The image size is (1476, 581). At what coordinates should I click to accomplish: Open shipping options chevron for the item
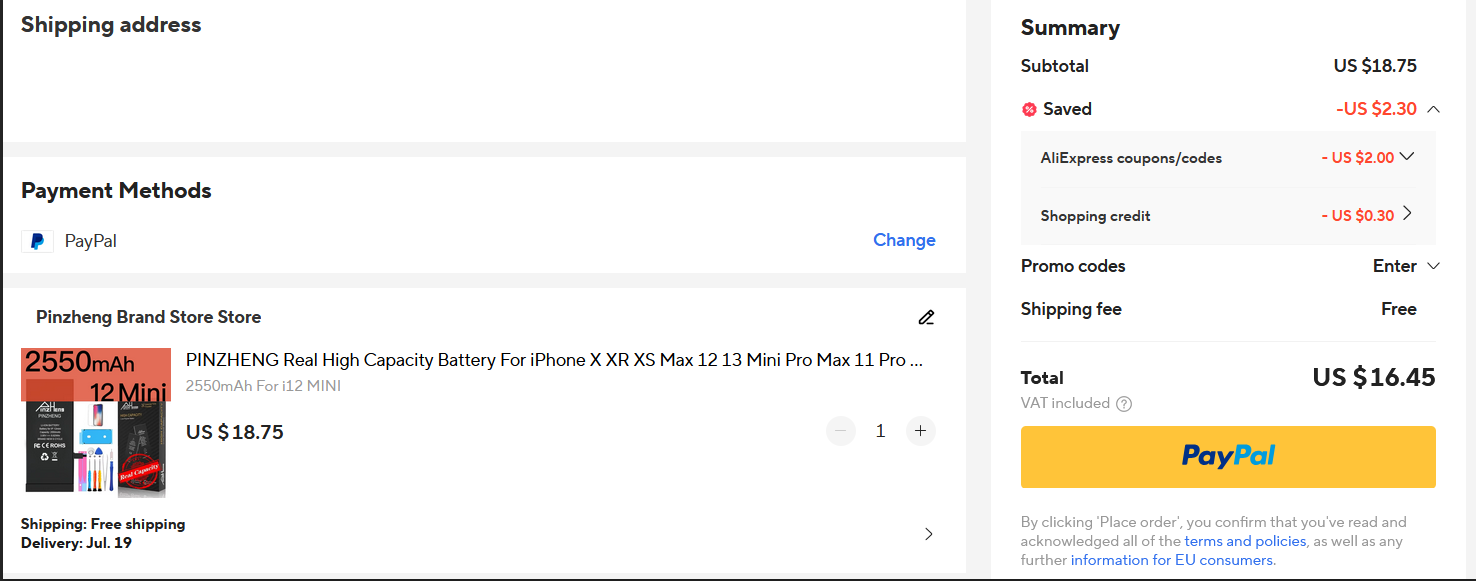(x=928, y=534)
